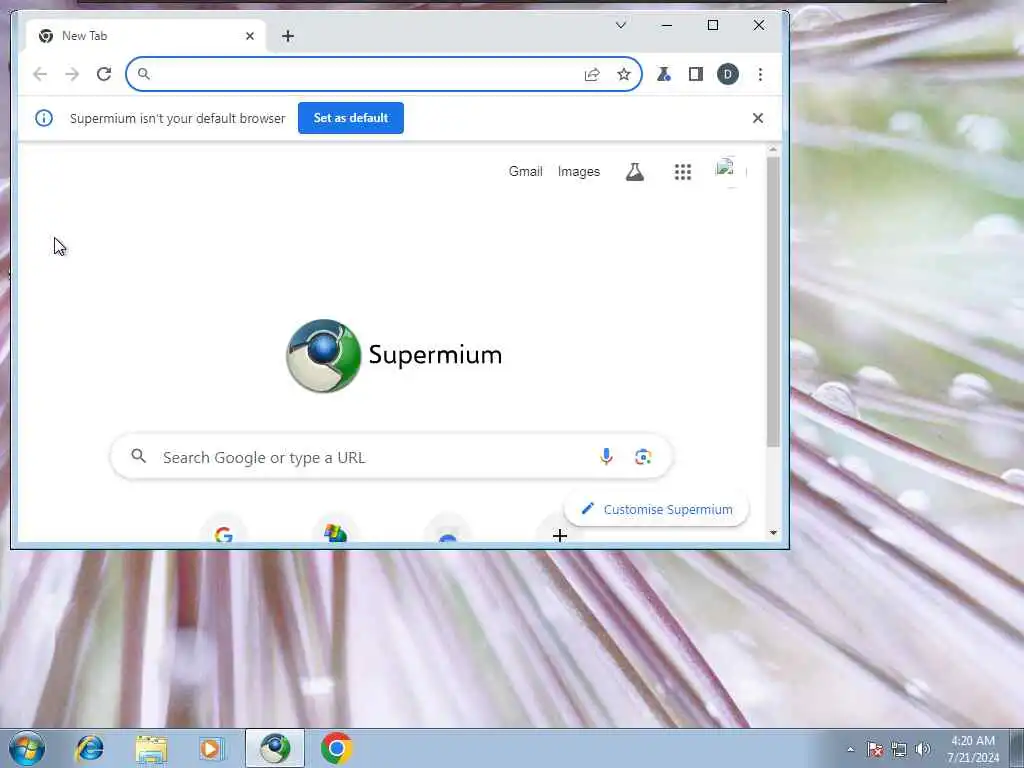Click the share icon in address bar
Viewport: 1024px width, 768px height.
(592, 74)
